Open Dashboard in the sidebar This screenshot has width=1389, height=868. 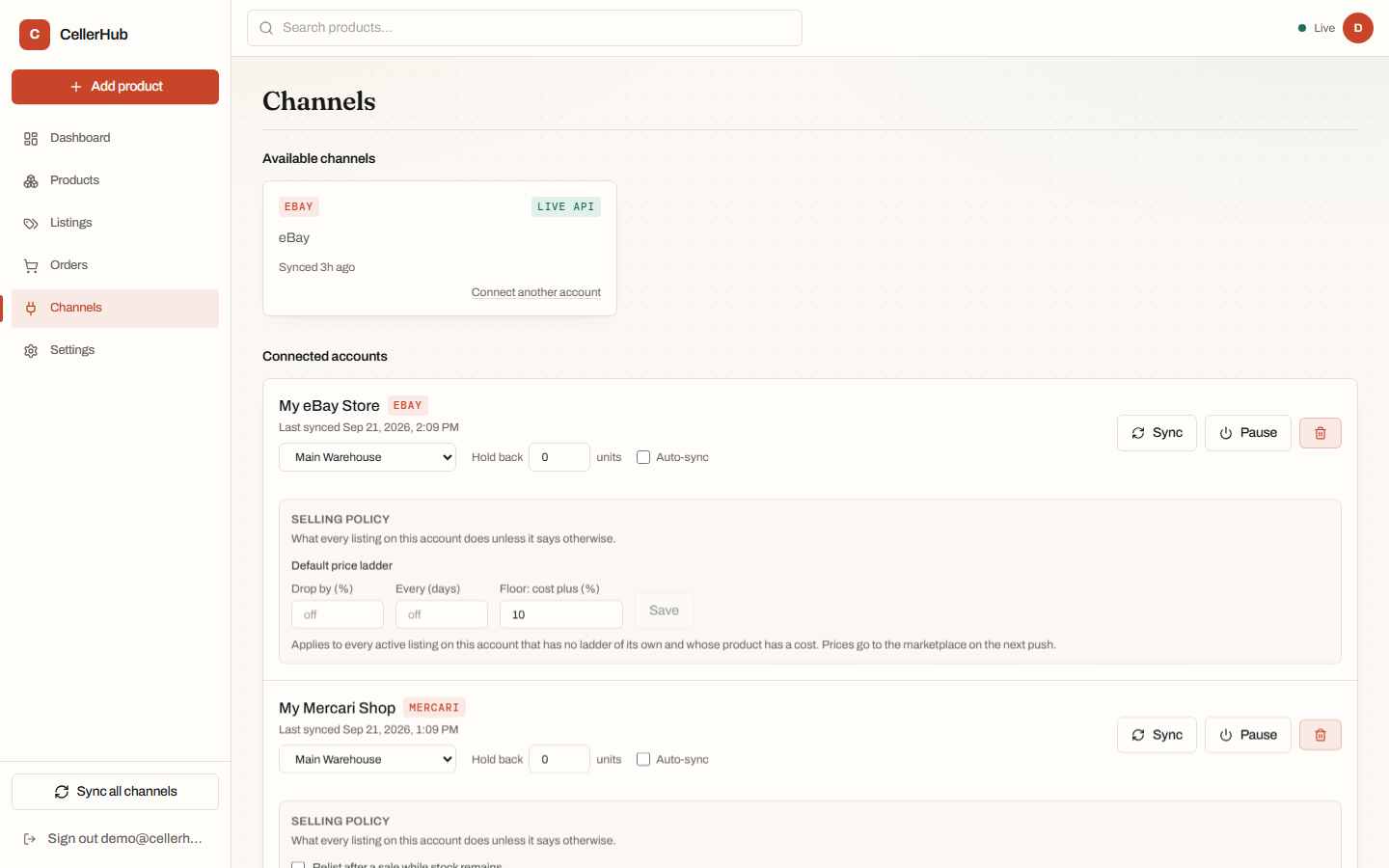tap(115, 138)
